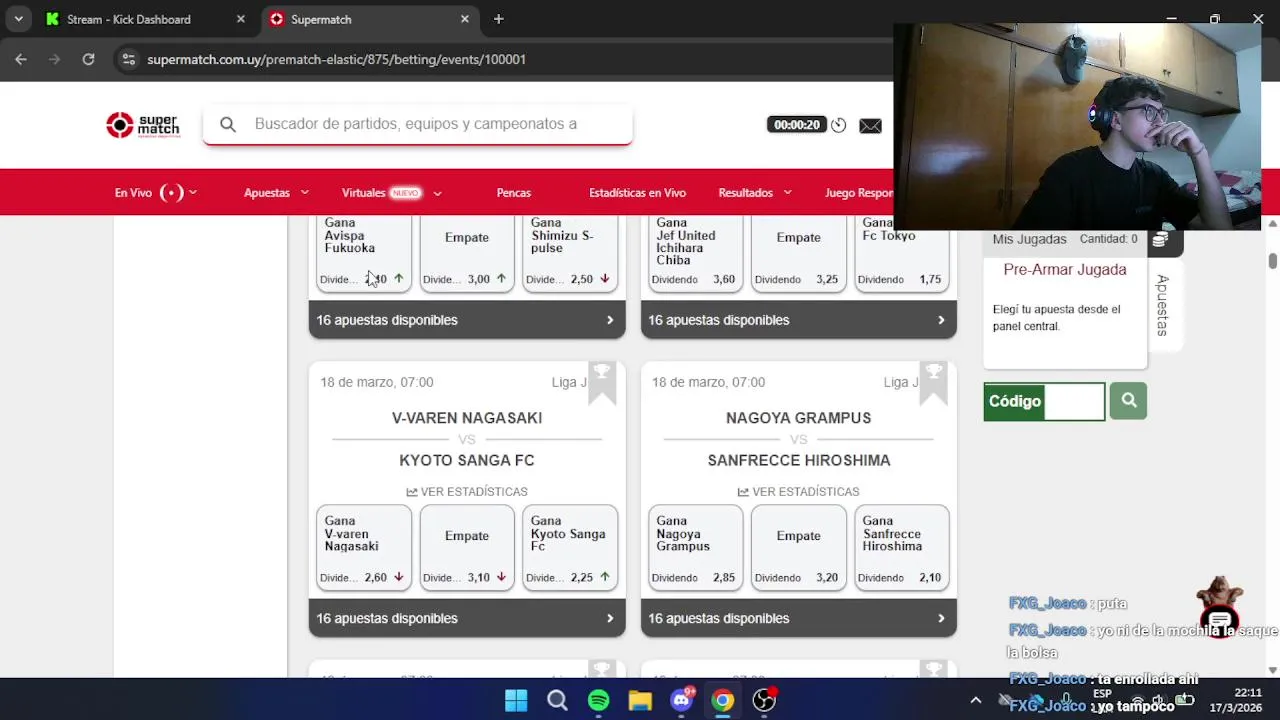The height and width of the screenshot is (720, 1280).
Task: Open the OBS icon in the taskbar
Action: (x=764, y=701)
